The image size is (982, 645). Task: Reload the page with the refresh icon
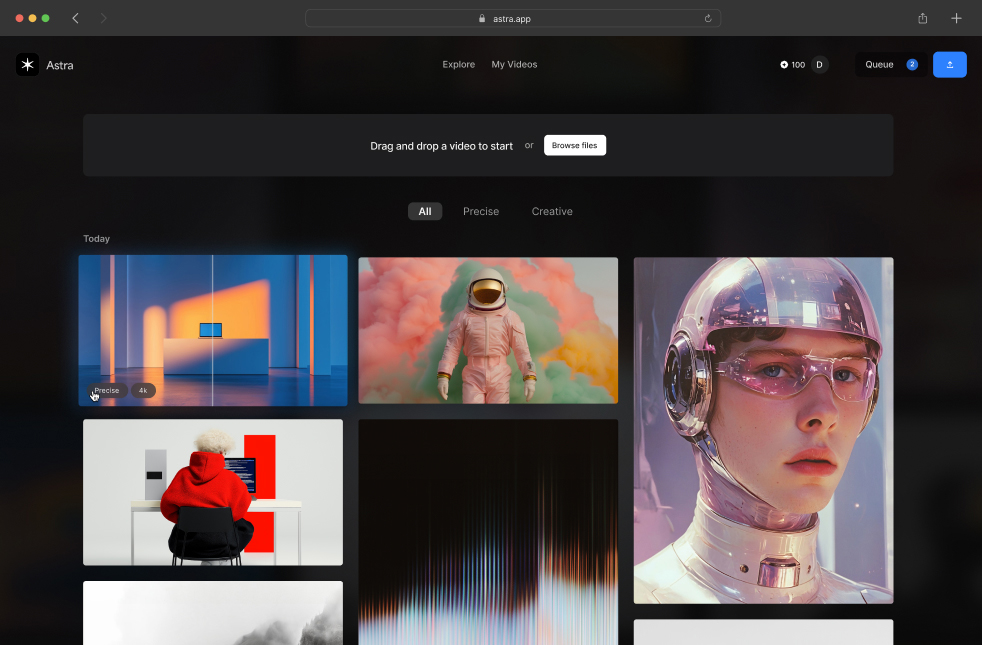click(x=708, y=18)
